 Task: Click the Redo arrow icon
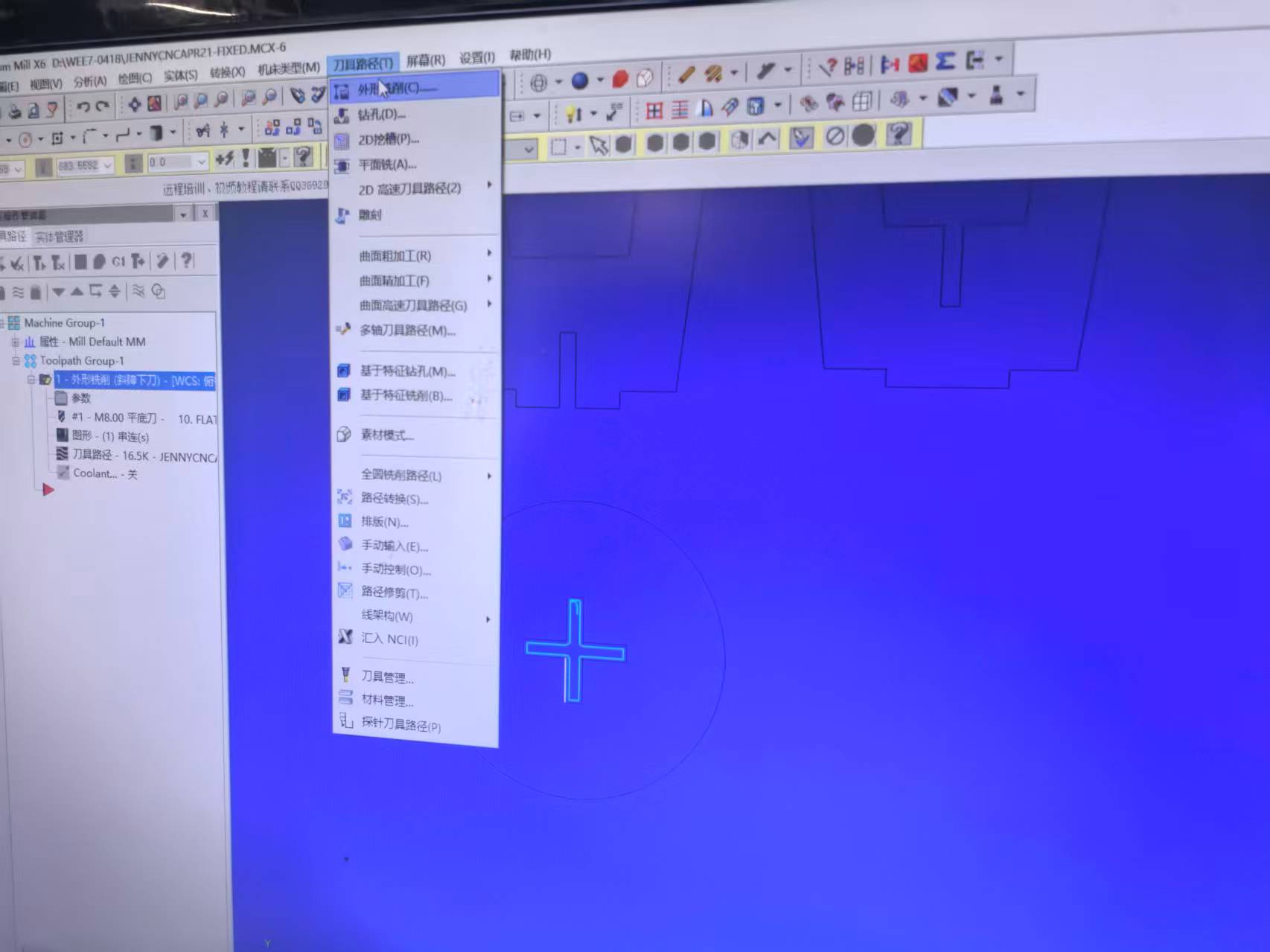tap(102, 106)
